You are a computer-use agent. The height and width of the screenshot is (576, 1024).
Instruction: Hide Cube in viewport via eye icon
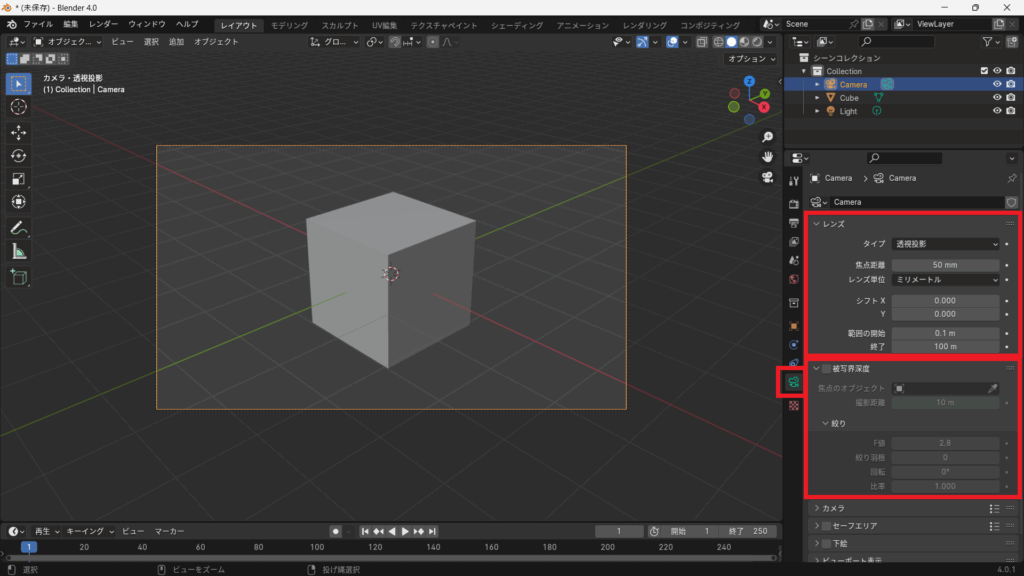pyautogui.click(x=997, y=97)
